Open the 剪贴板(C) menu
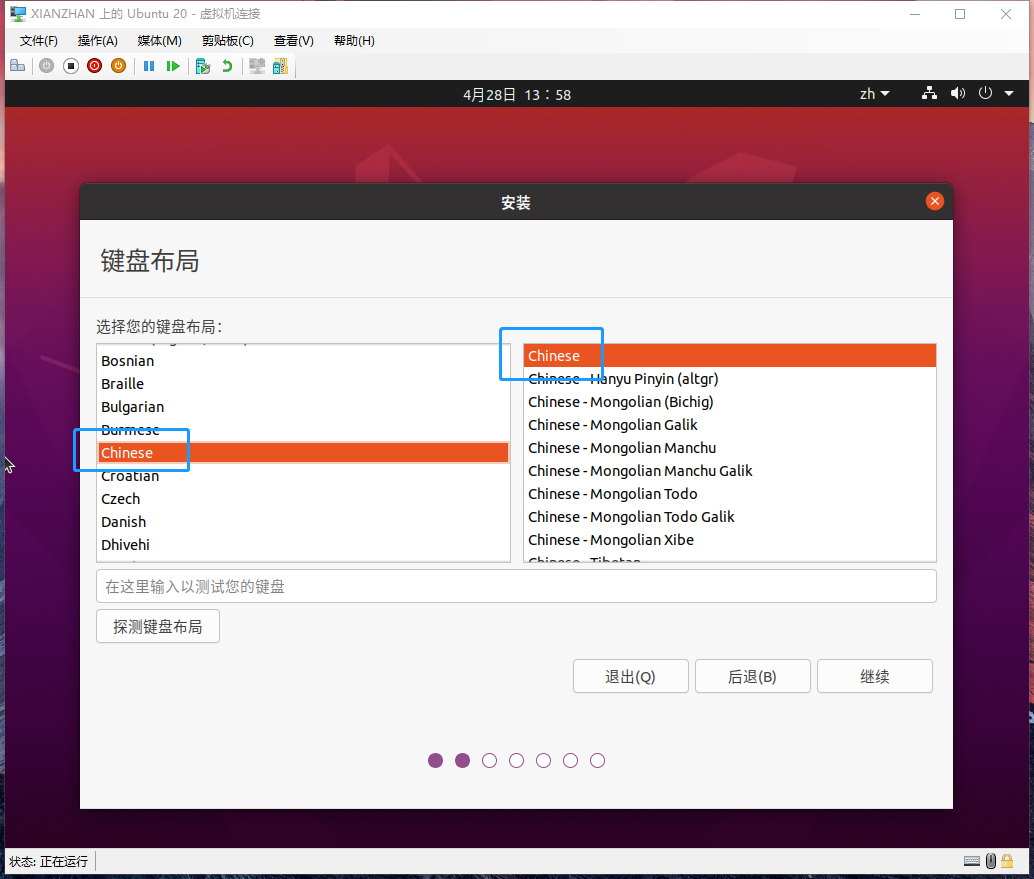 (x=227, y=41)
